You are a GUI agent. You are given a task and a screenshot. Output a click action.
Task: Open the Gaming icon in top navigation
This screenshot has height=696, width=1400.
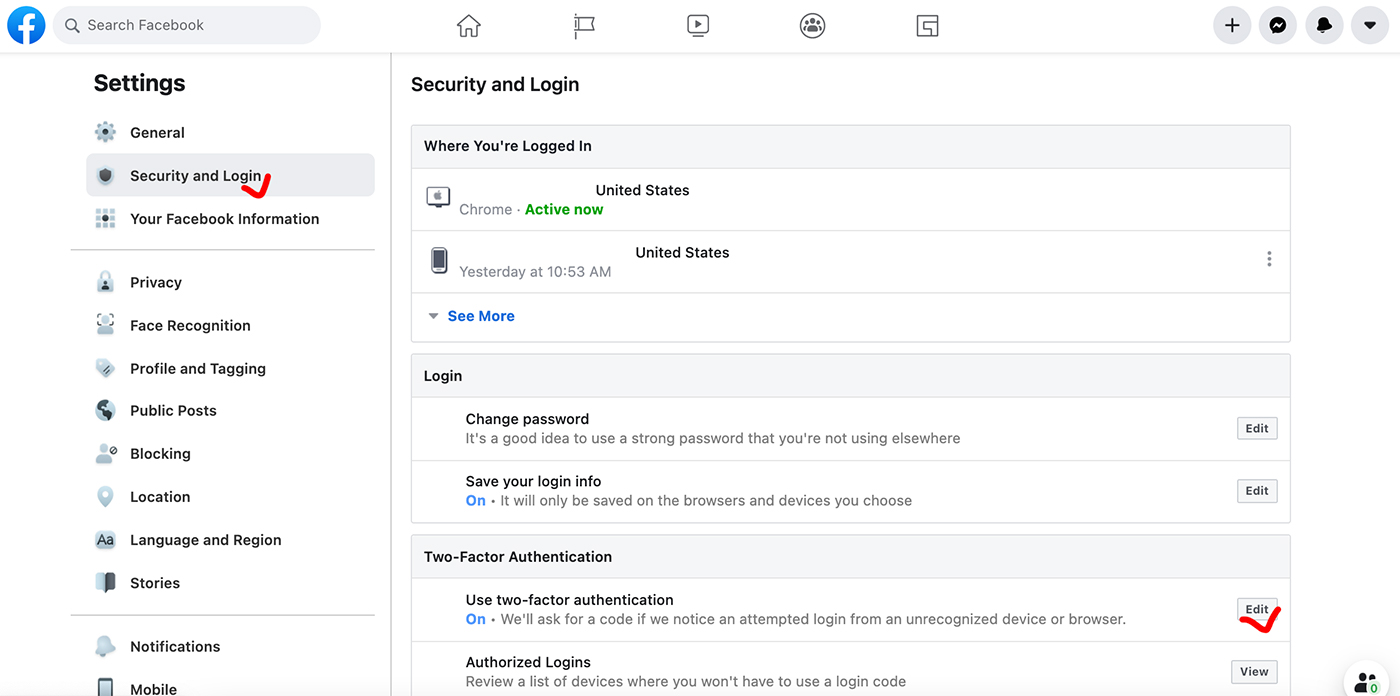tap(927, 26)
